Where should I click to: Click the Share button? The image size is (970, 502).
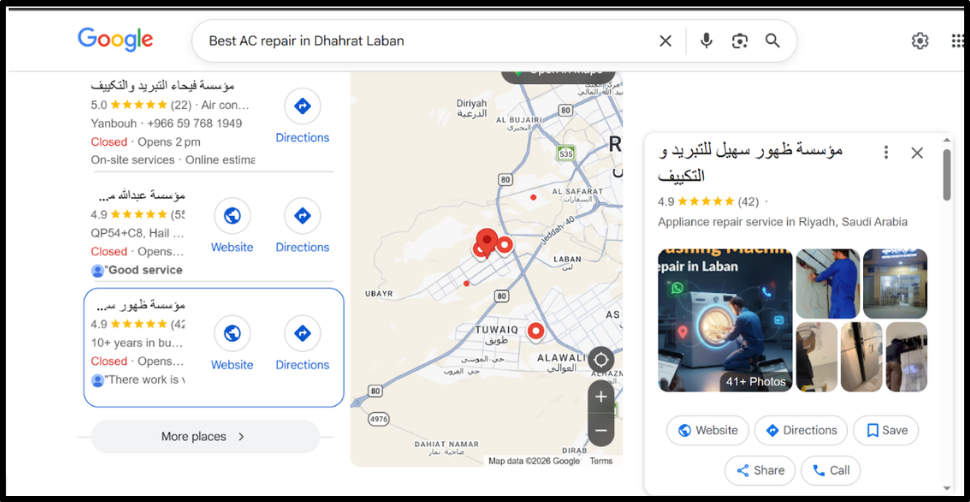(x=760, y=470)
